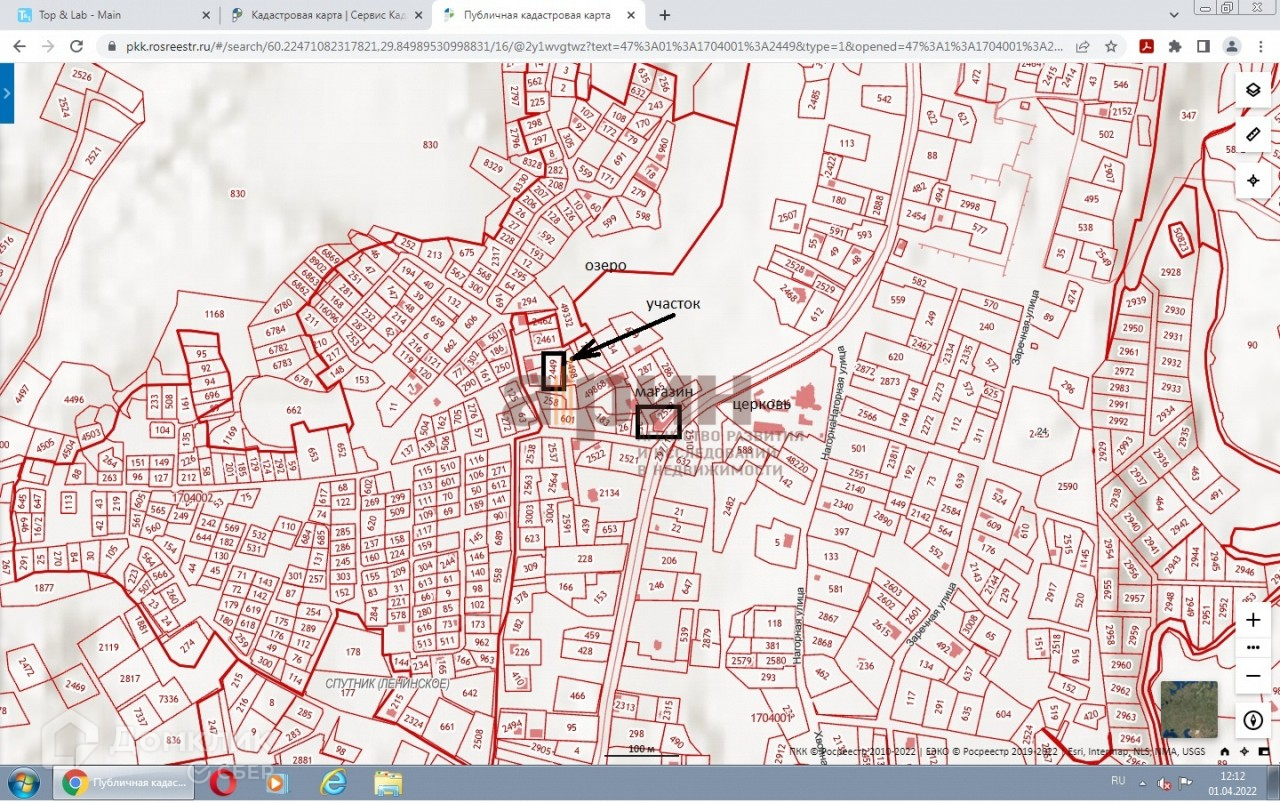The width and height of the screenshot is (1280, 803).
Task: Switch basemap via satellite thumbnail
Action: click(x=1189, y=709)
